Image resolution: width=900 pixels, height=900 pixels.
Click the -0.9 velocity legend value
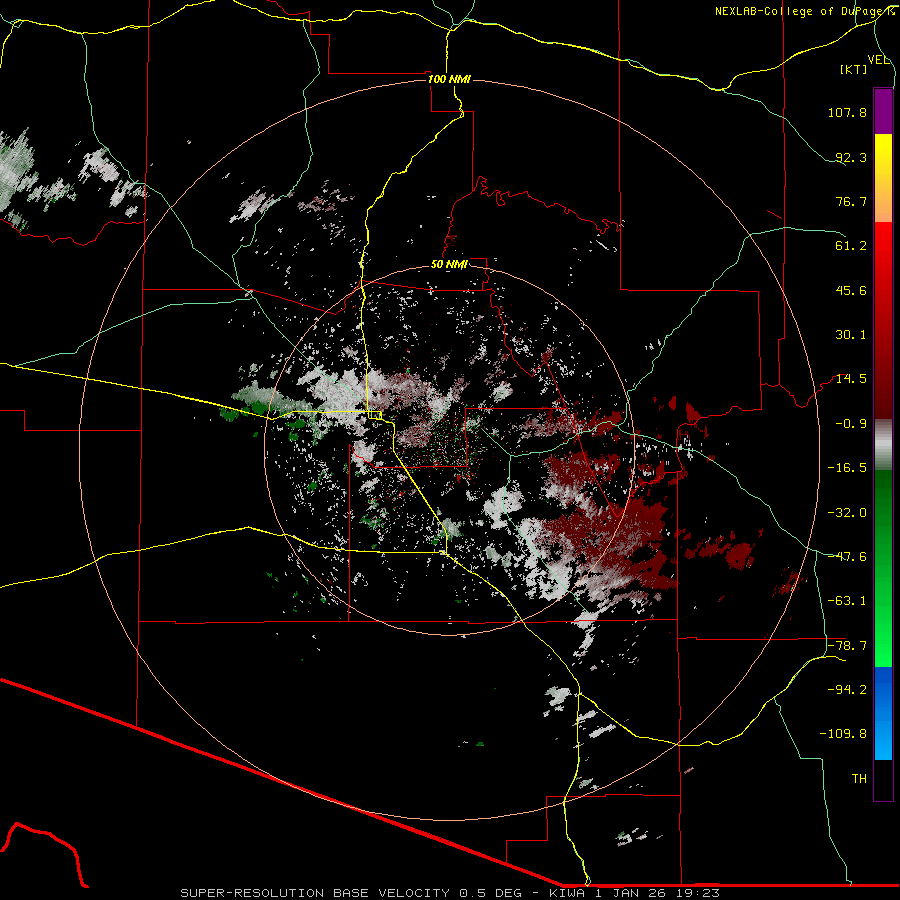[851, 424]
